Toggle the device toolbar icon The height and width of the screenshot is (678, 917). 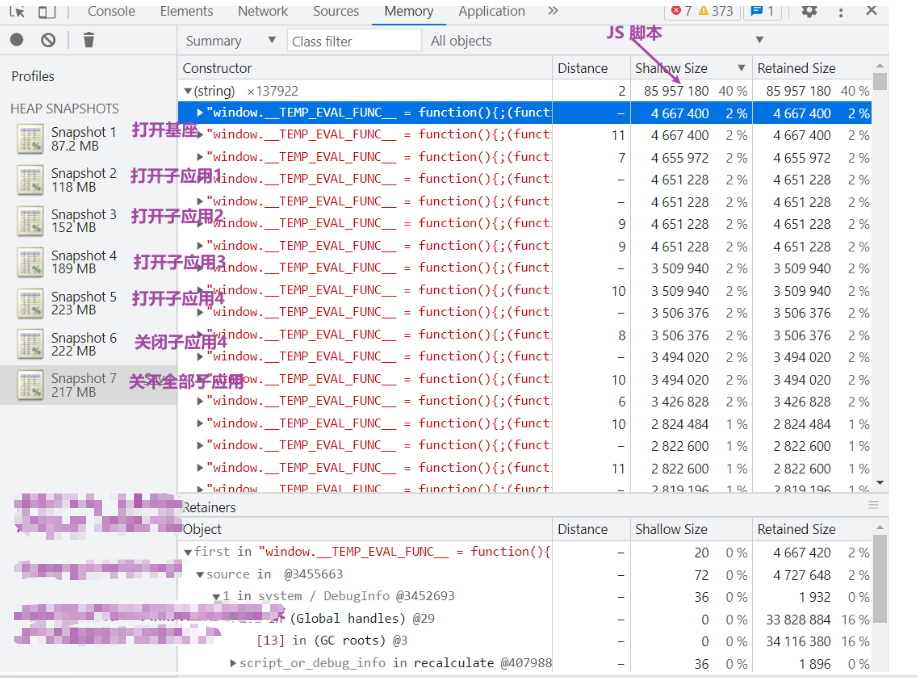pyautogui.click(x=47, y=11)
